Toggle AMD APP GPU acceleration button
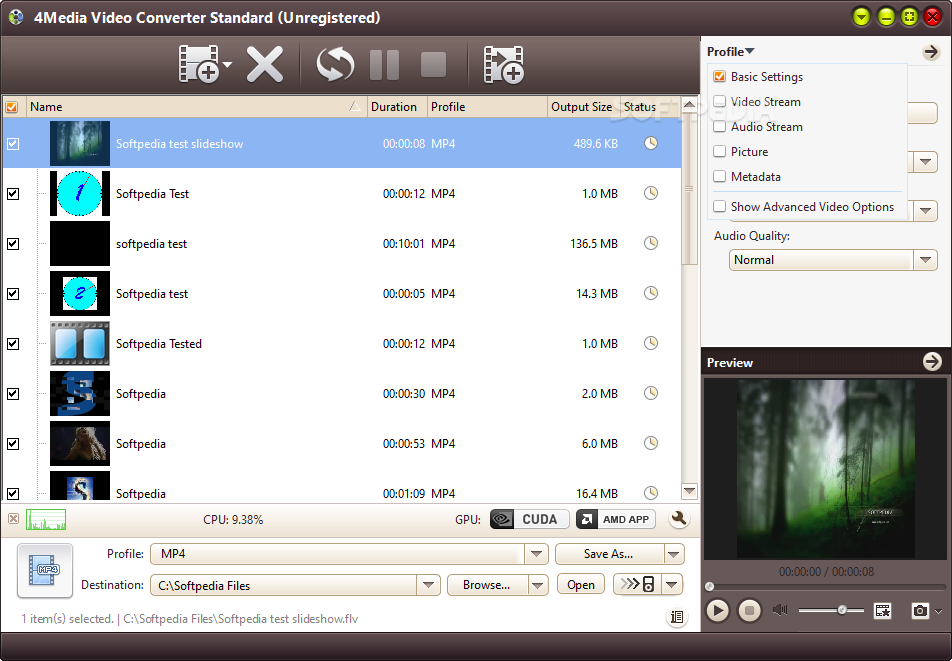This screenshot has height=661, width=952. [616, 520]
